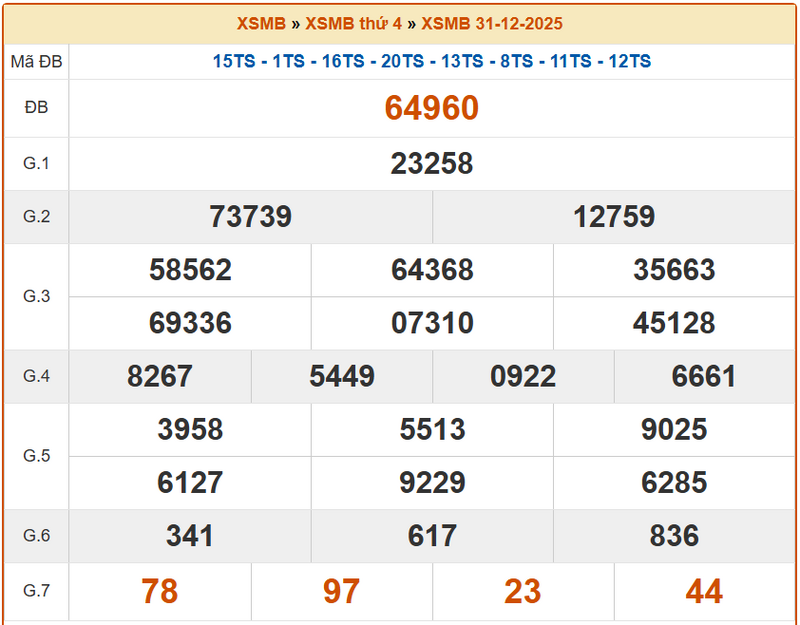The image size is (800, 625).
Task: Click the G.7 number 78
Action: [160, 591]
